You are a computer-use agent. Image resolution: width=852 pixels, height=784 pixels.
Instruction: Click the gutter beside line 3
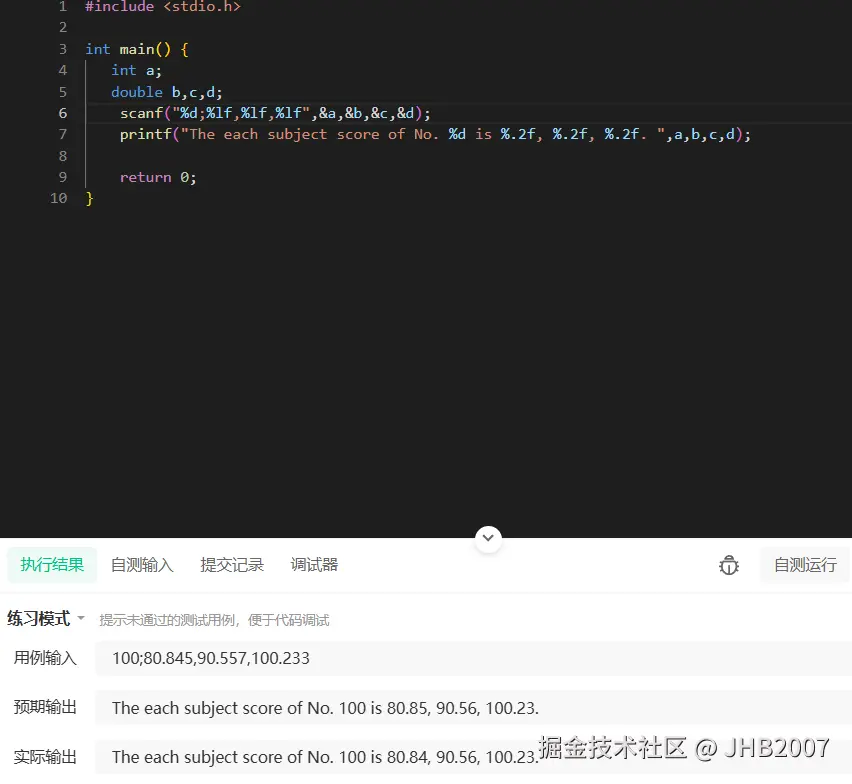click(x=62, y=49)
